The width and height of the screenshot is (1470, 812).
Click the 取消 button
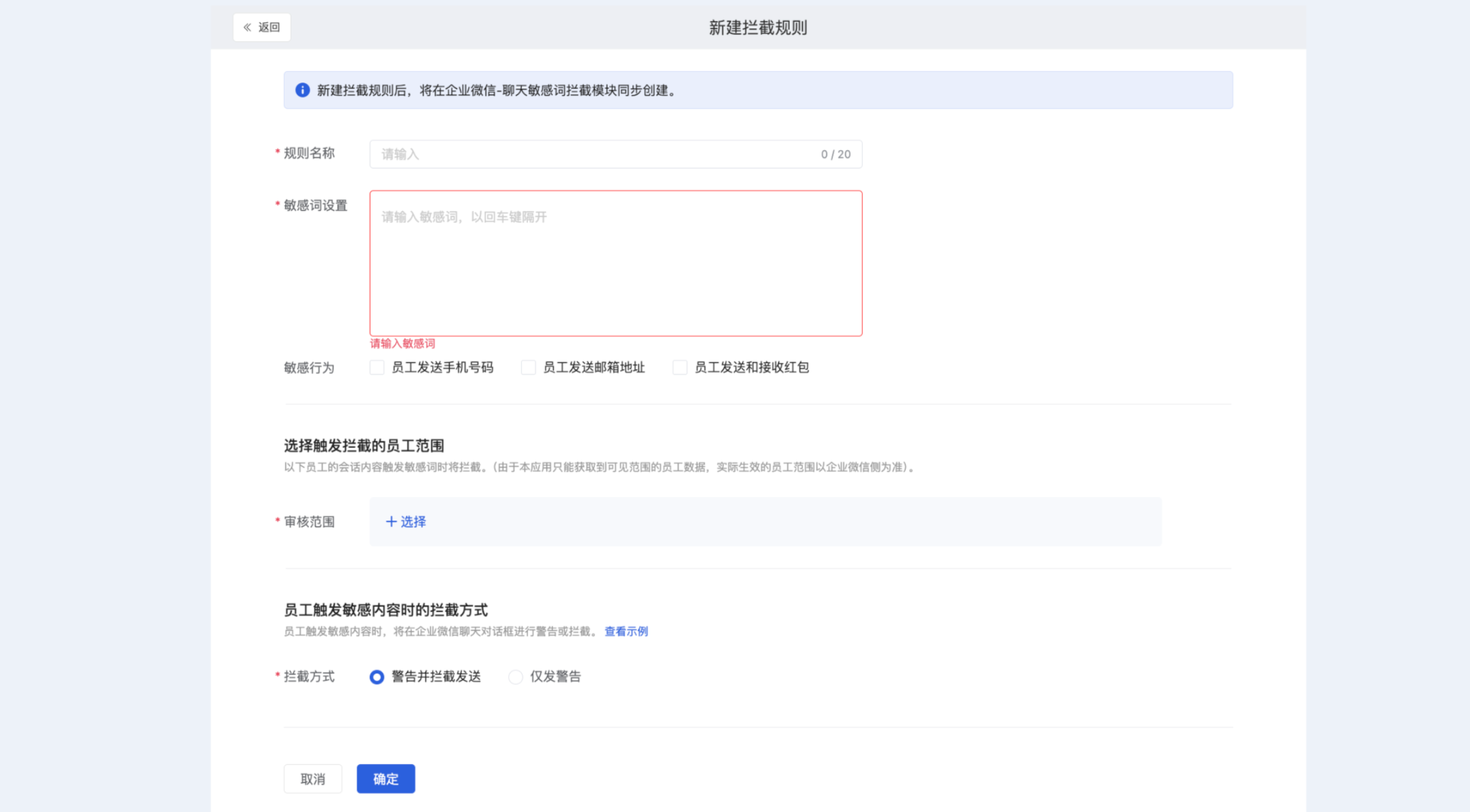(x=312, y=779)
